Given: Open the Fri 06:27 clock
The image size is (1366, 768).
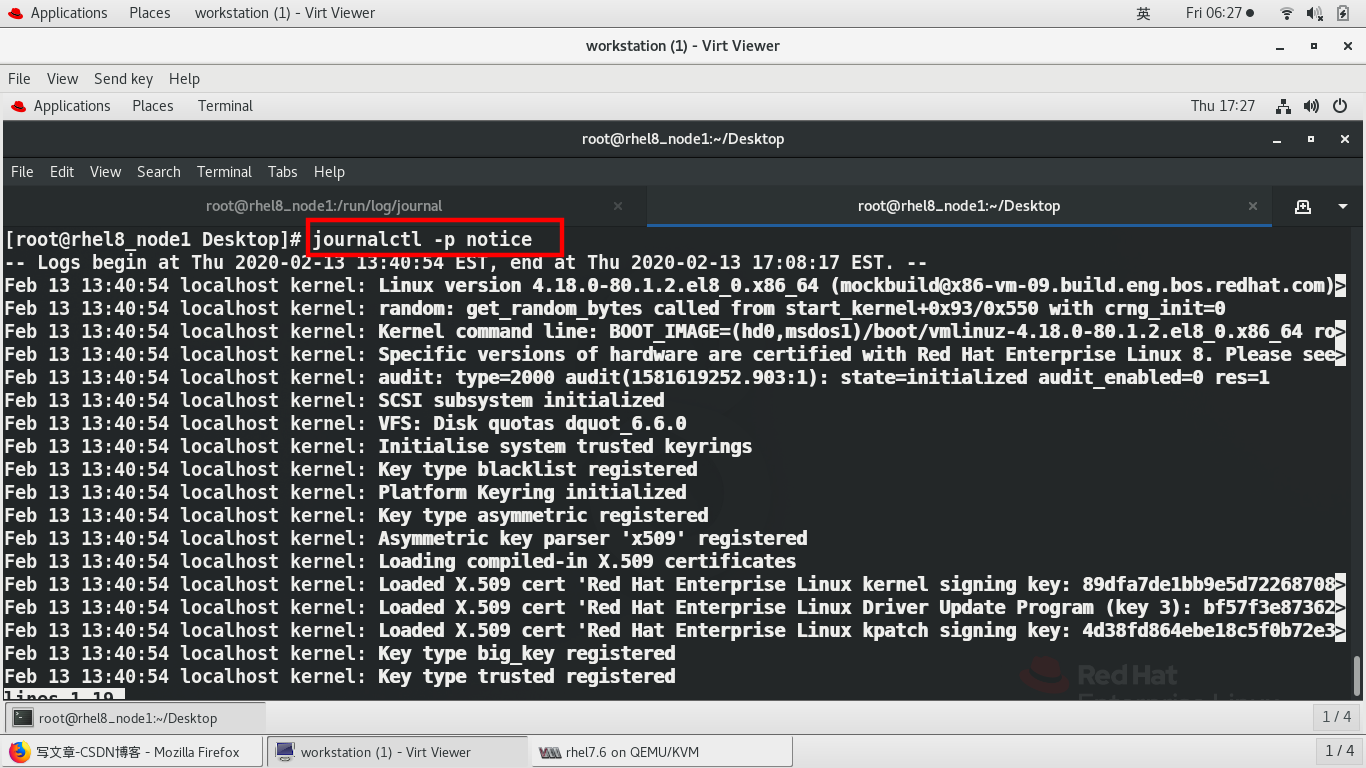Looking at the screenshot, I should pos(1220,13).
